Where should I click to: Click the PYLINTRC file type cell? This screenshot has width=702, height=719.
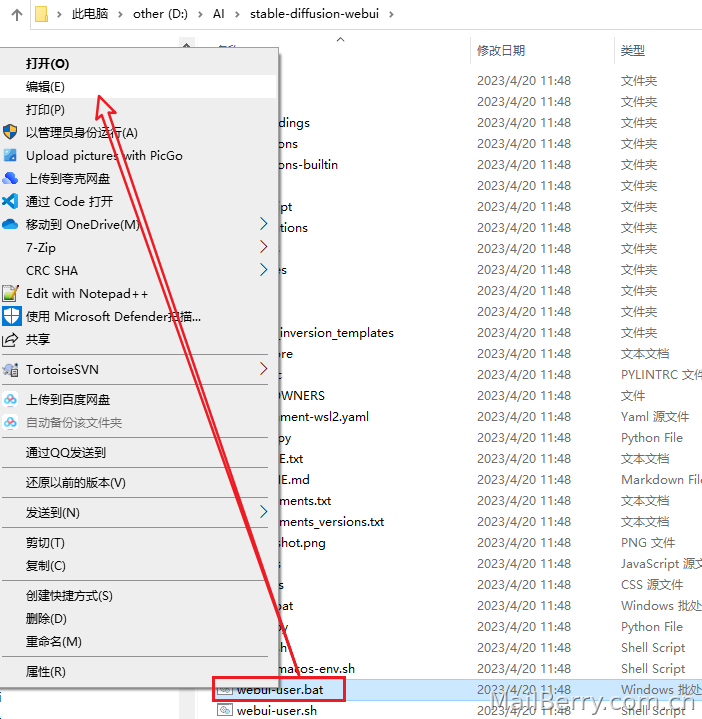[x=661, y=375]
